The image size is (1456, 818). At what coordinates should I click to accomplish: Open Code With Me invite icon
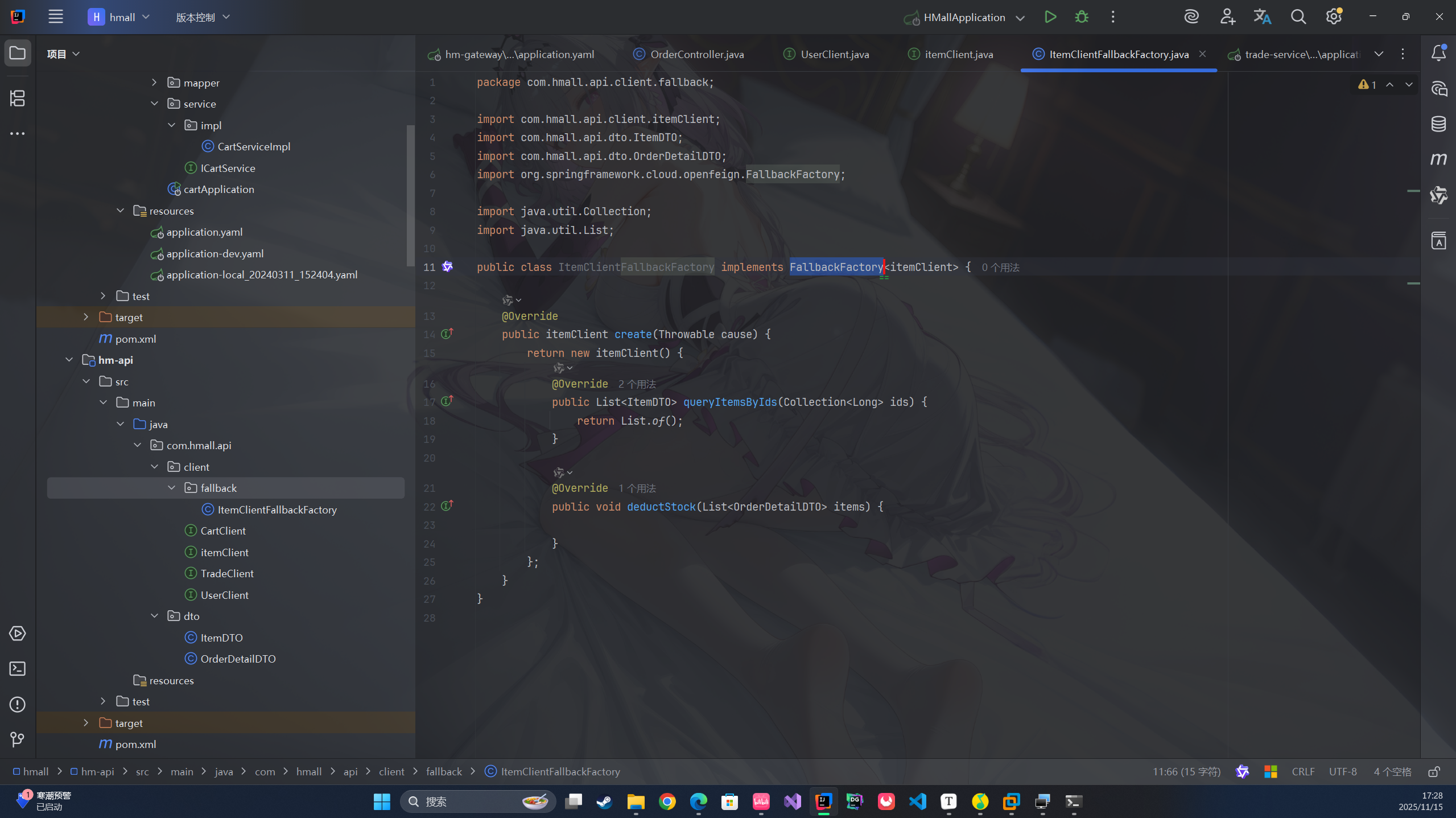click(x=1227, y=17)
